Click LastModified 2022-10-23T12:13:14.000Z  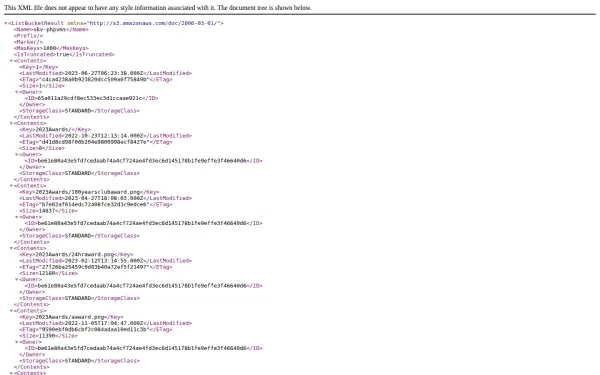(104, 135)
